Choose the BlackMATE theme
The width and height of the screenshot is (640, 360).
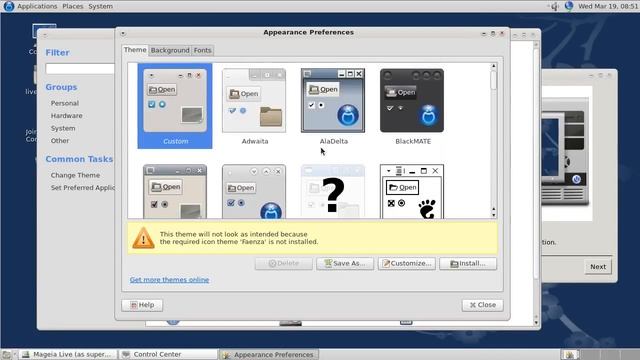[x=412, y=106]
